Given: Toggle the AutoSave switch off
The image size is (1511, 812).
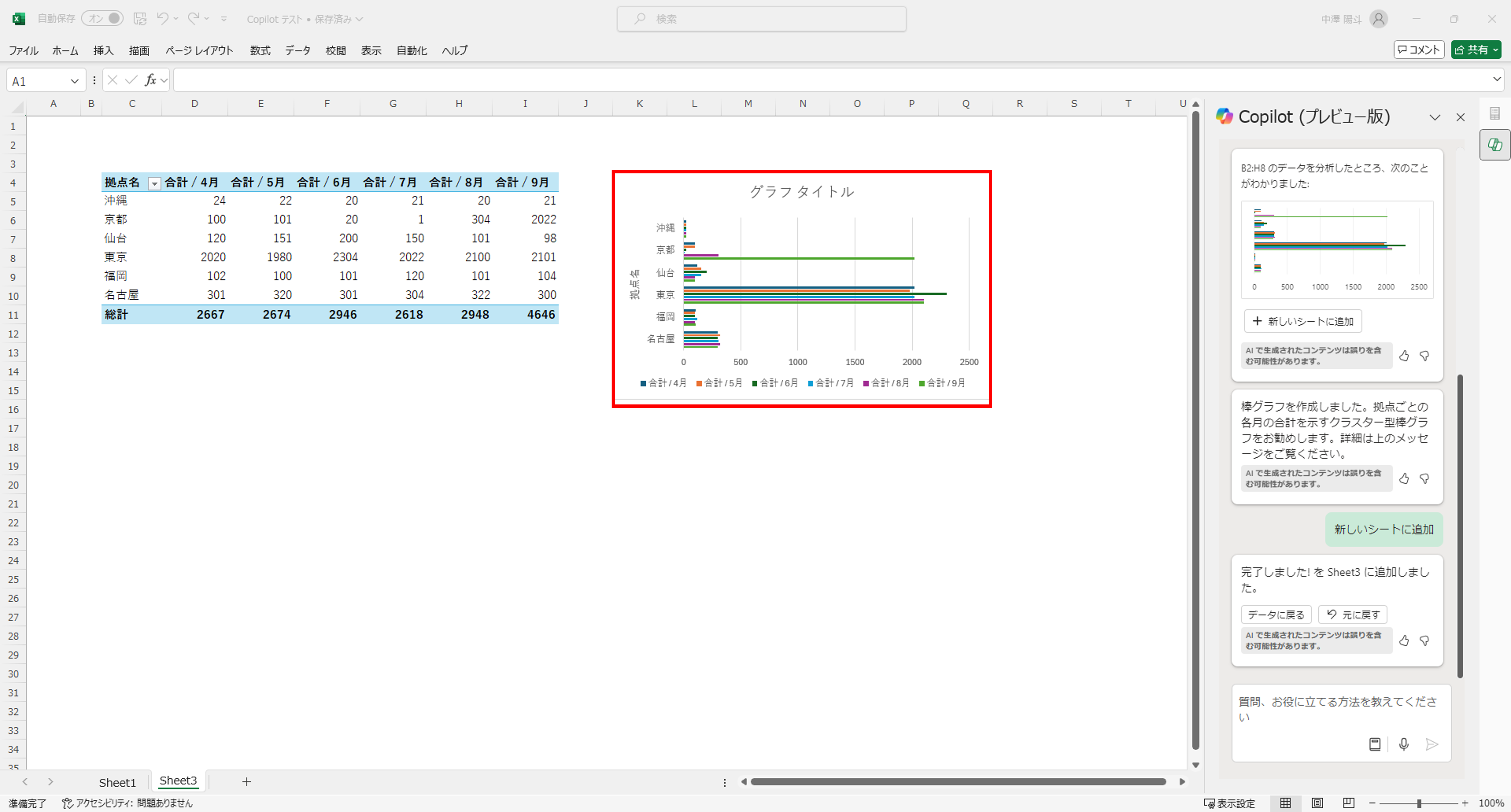Looking at the screenshot, I should tap(103, 19).
